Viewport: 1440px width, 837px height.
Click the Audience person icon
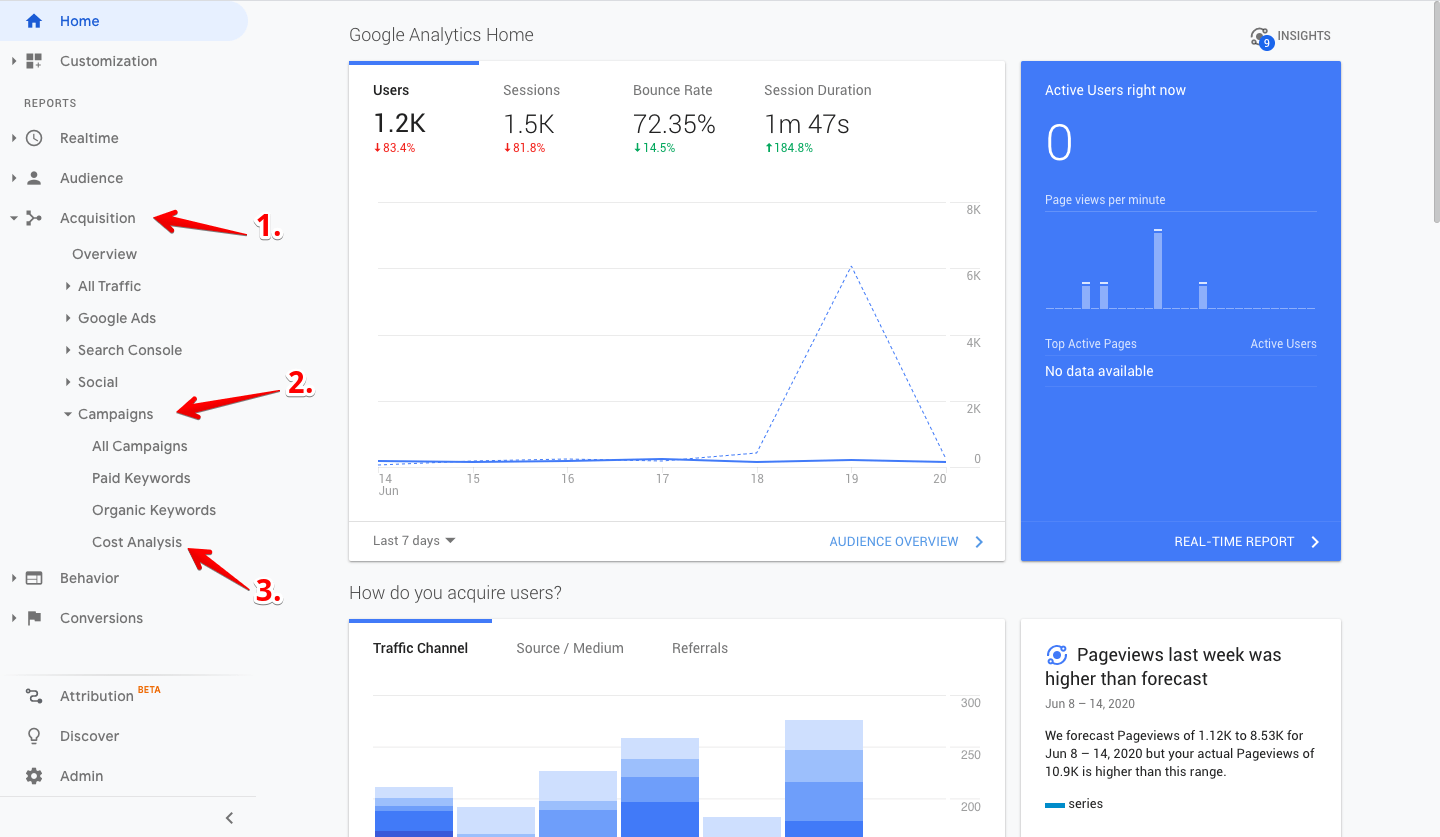coord(33,178)
